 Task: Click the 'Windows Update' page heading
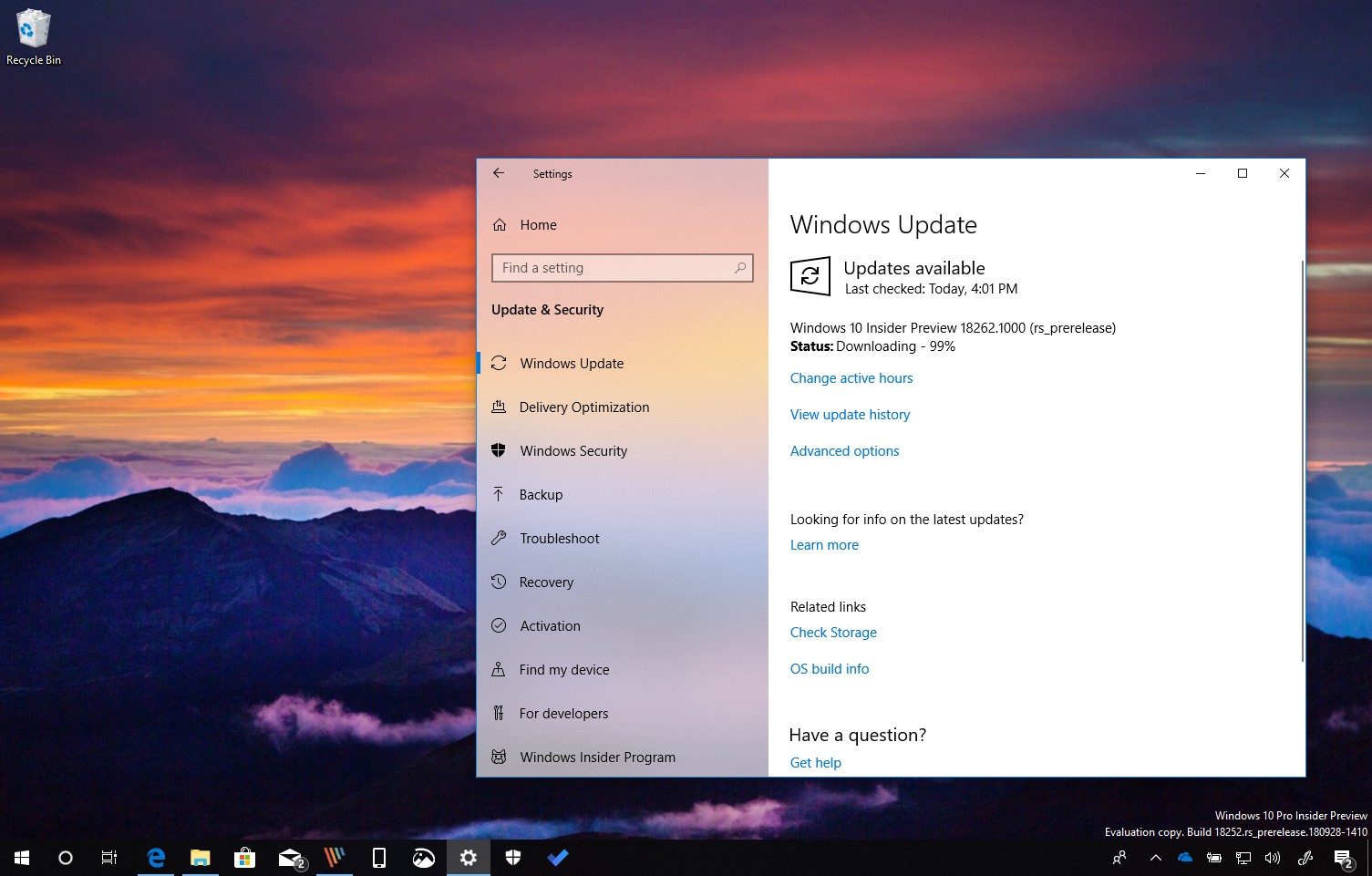click(883, 225)
